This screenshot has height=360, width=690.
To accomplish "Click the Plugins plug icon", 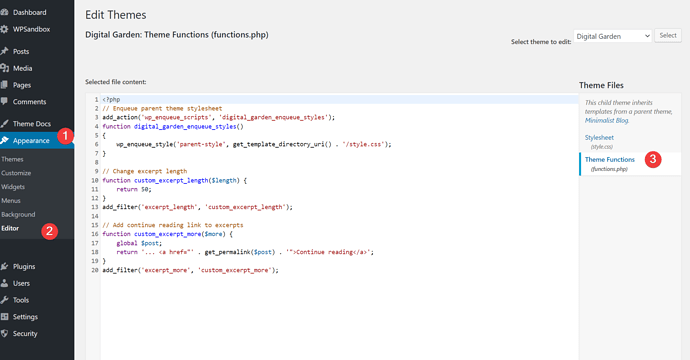I will click(x=4, y=266).
